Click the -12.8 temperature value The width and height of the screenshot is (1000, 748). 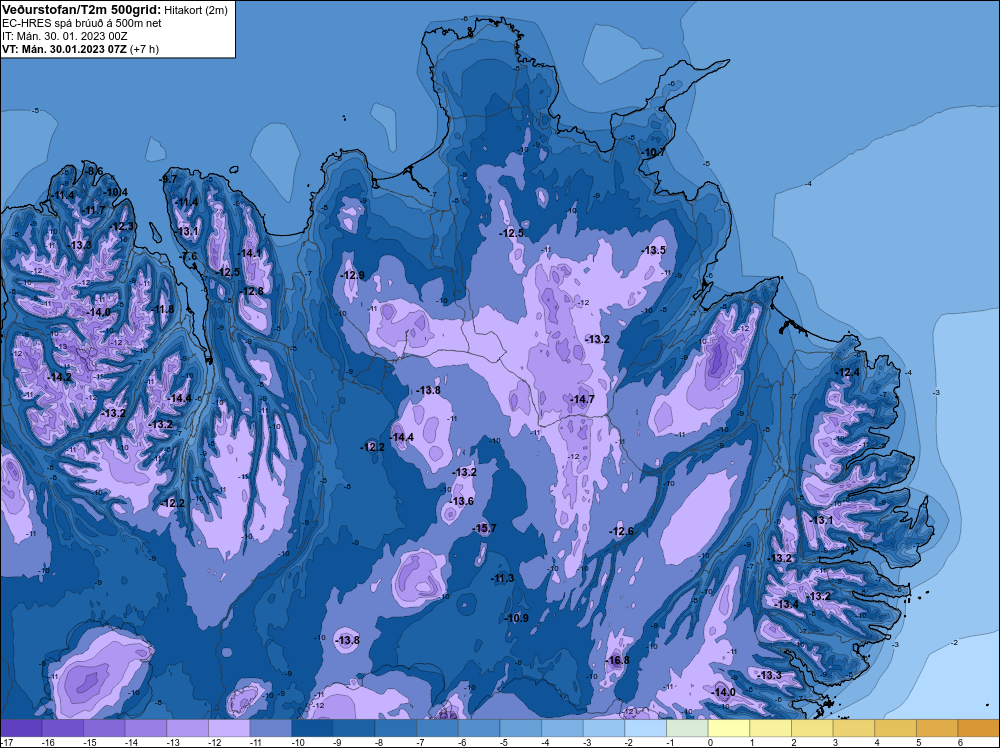pyautogui.click(x=252, y=291)
